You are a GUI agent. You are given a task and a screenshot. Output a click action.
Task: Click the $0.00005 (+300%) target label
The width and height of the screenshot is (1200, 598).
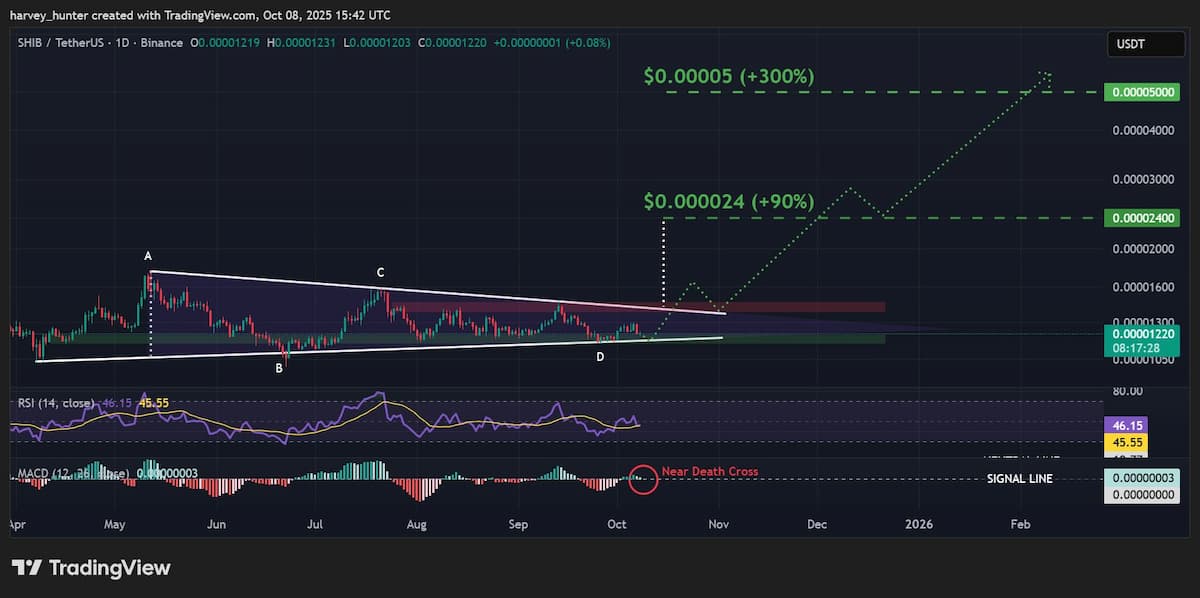tap(729, 76)
